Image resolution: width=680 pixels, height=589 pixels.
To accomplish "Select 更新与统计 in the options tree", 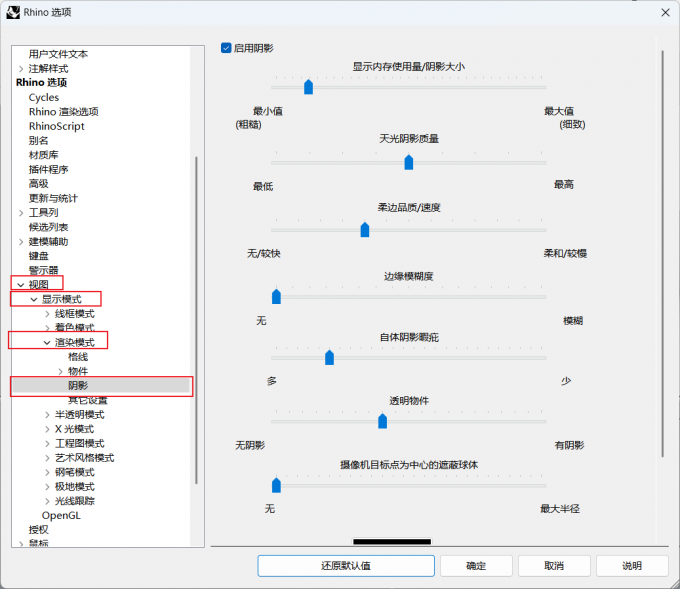I will coord(53,198).
